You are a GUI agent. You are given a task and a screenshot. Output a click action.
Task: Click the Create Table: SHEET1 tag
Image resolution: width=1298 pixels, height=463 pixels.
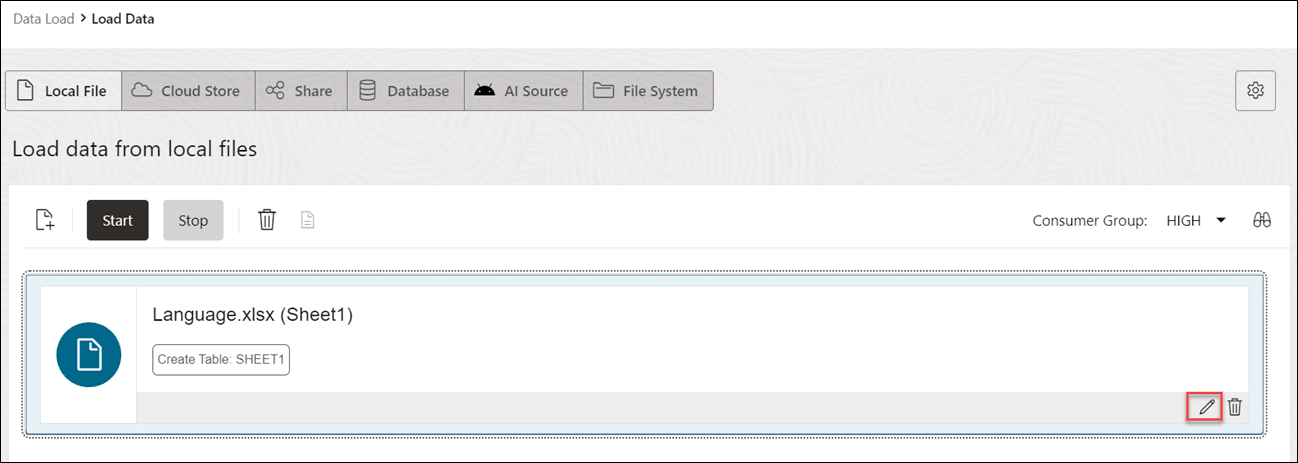pyautogui.click(x=221, y=360)
